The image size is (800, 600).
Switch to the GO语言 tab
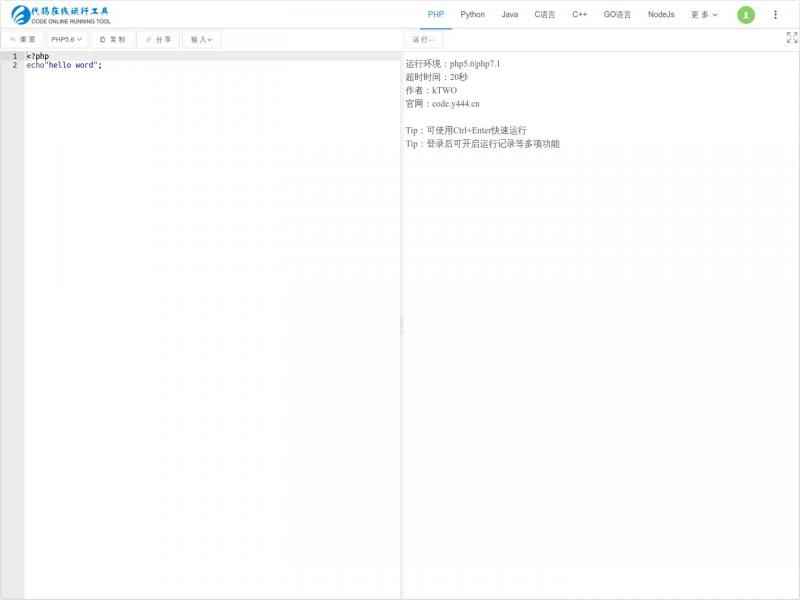tap(617, 14)
